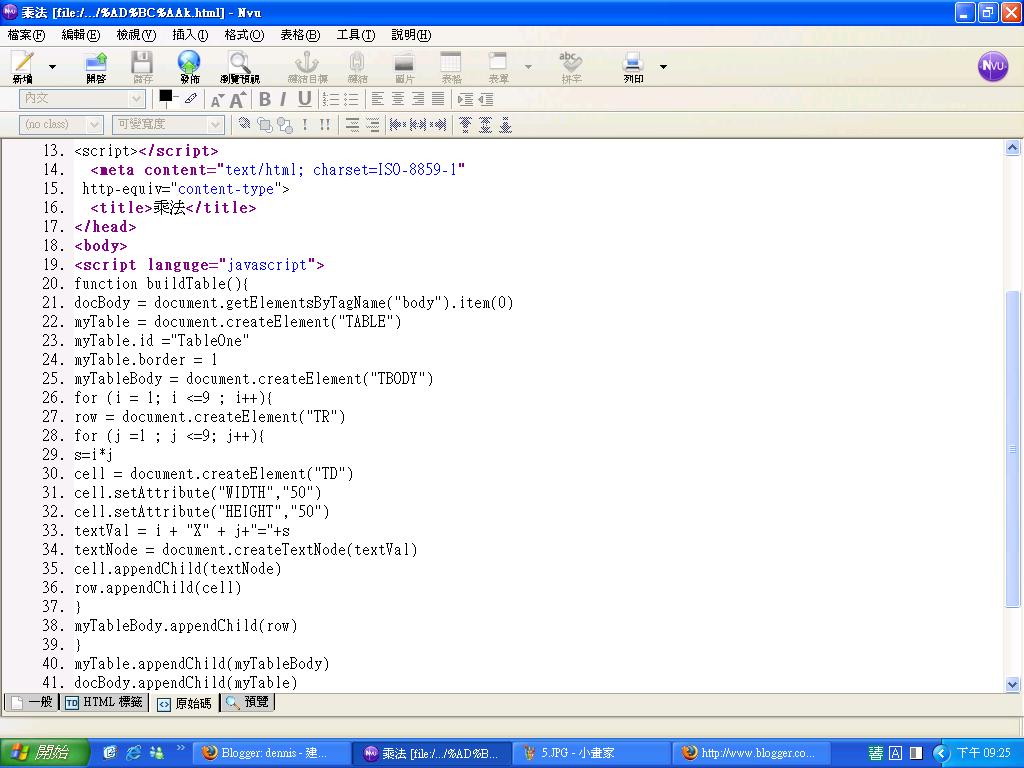
Task: Toggle Italic formatting
Action: tap(283, 99)
